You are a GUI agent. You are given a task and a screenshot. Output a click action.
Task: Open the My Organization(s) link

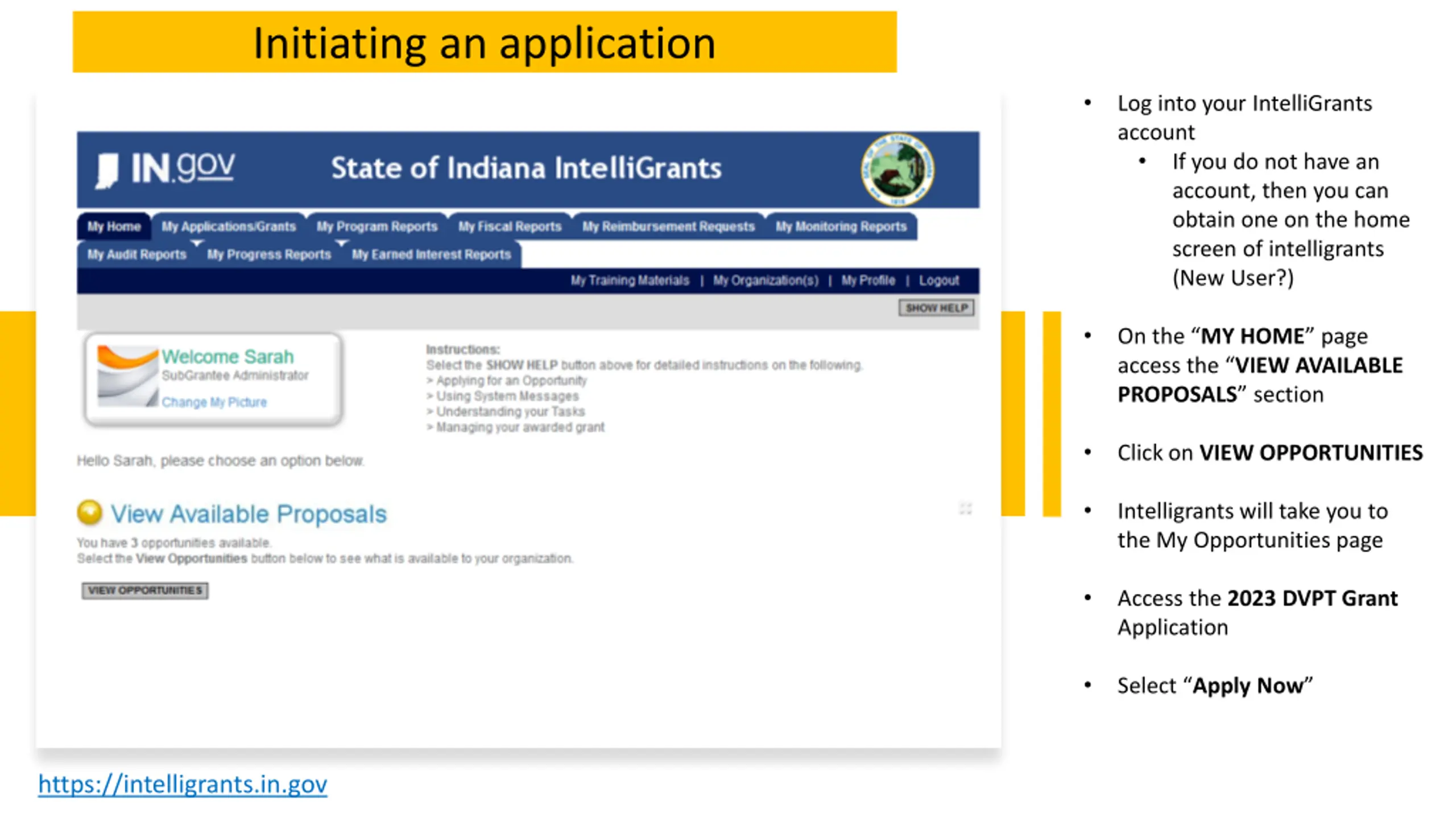(x=766, y=280)
